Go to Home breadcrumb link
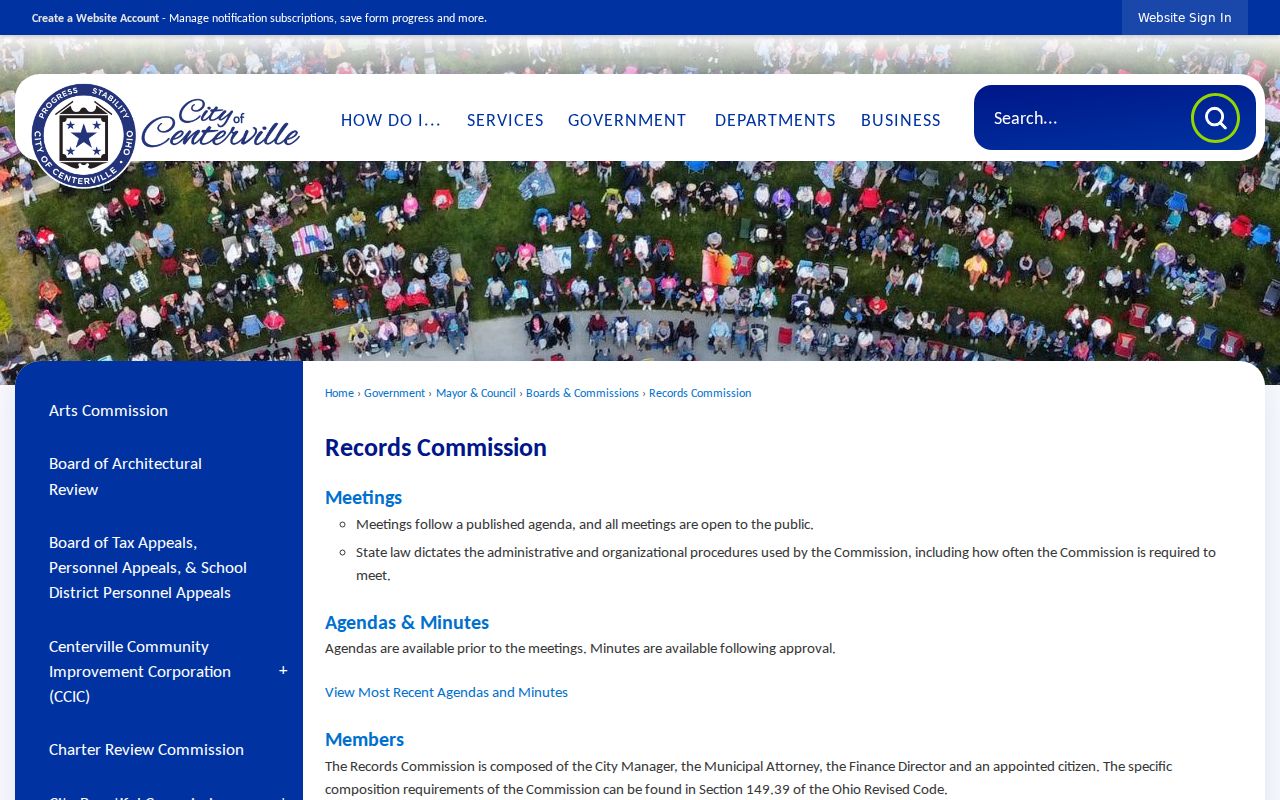This screenshot has width=1280, height=800. 339,393
